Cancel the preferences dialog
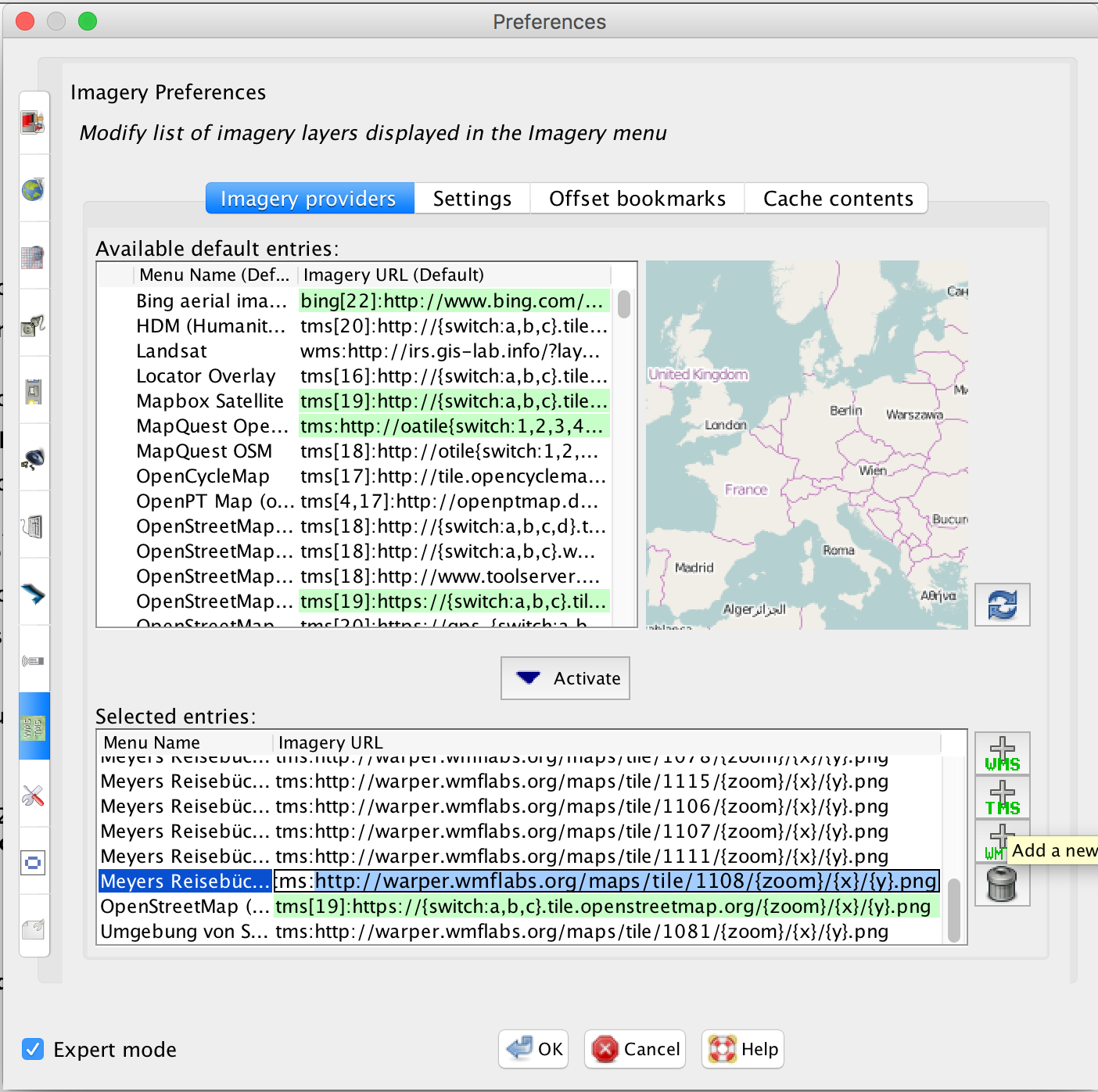 tap(635, 1049)
